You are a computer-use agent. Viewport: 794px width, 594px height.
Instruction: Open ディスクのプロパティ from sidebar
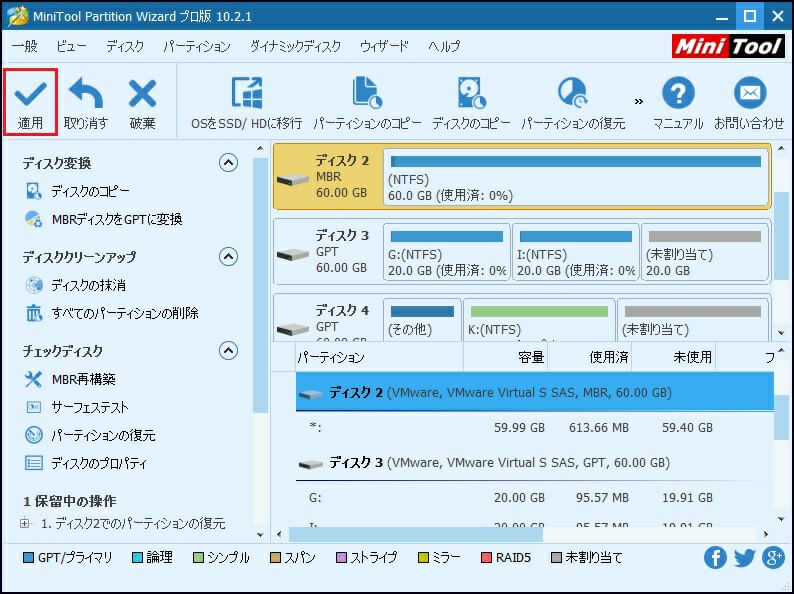pyautogui.click(x=99, y=463)
